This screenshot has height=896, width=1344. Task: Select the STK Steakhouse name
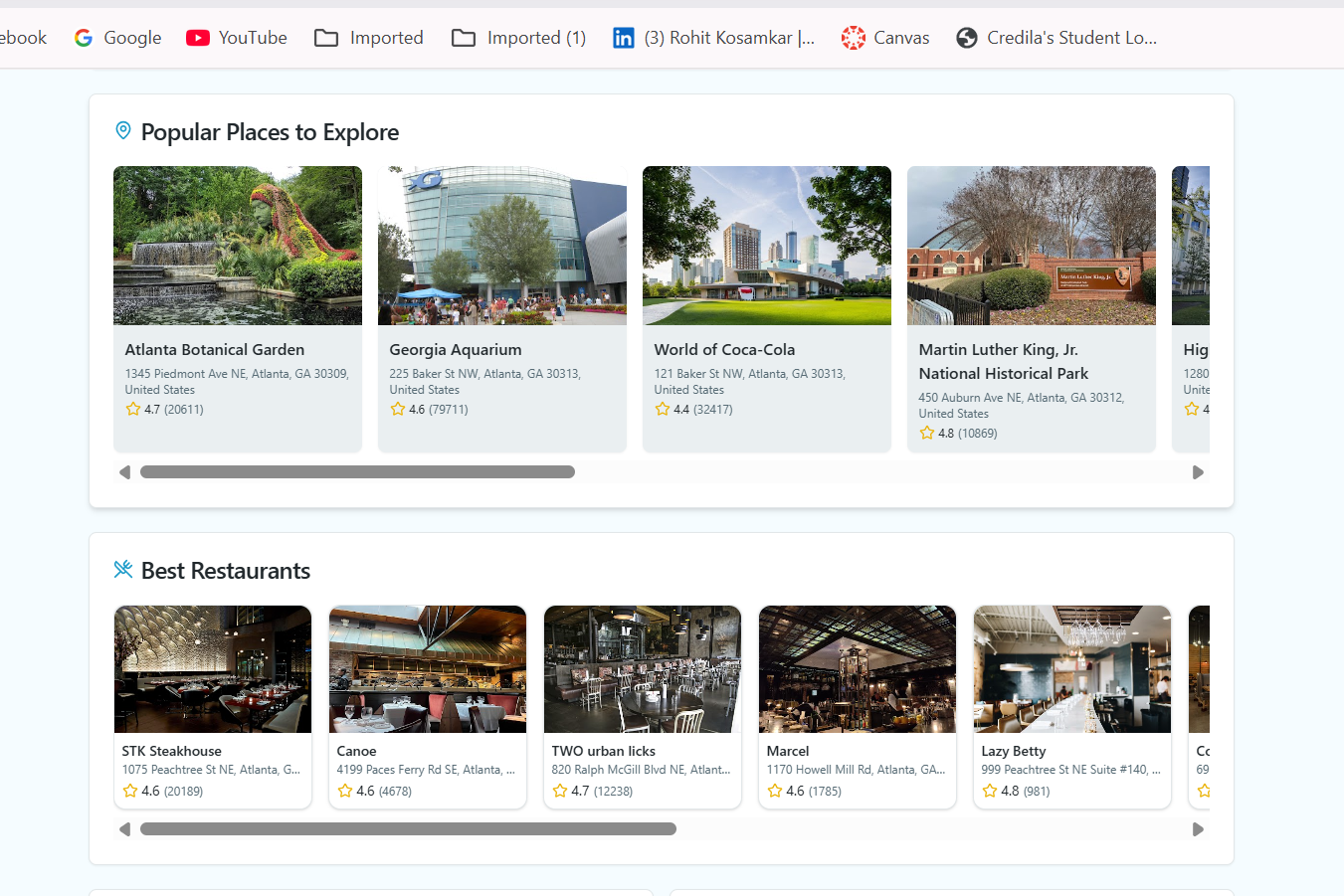[x=172, y=751]
